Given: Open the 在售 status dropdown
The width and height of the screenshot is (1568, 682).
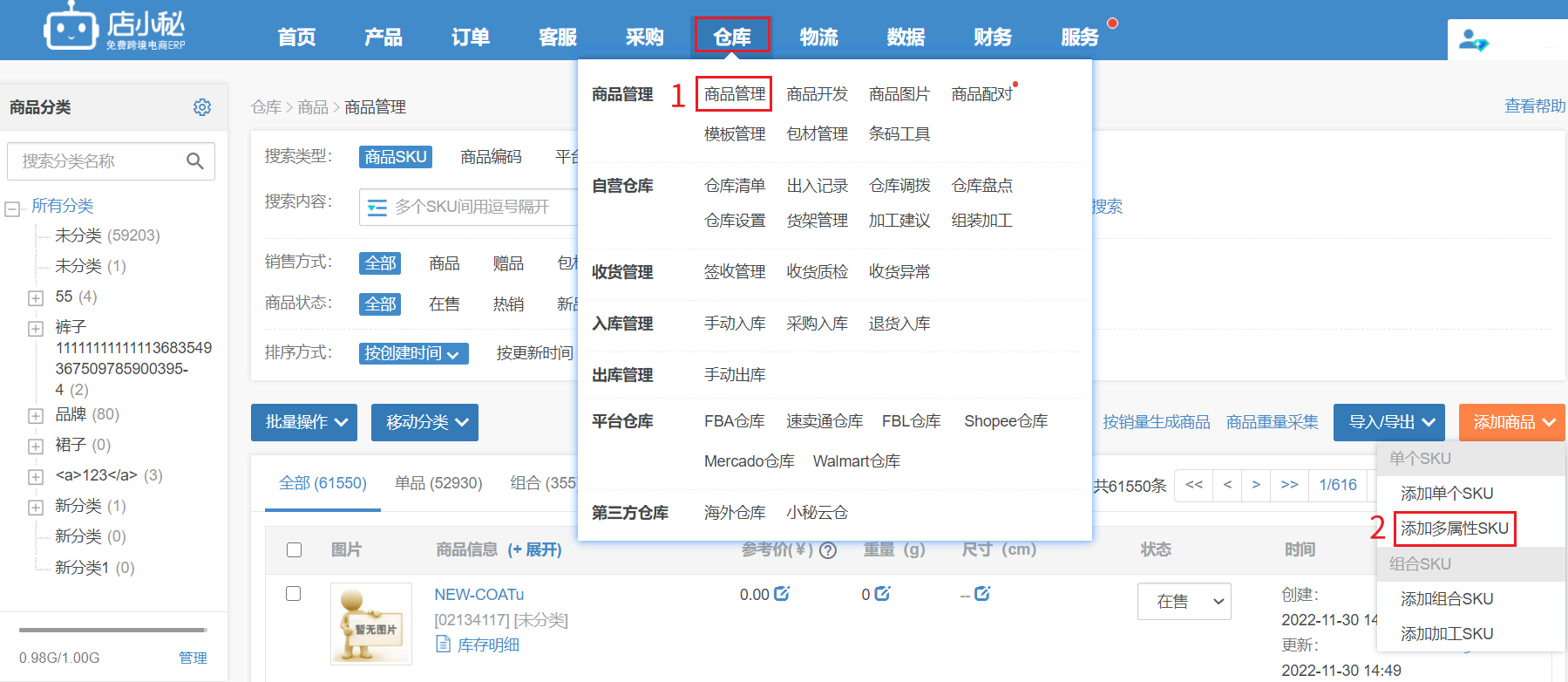Looking at the screenshot, I should point(1184,601).
